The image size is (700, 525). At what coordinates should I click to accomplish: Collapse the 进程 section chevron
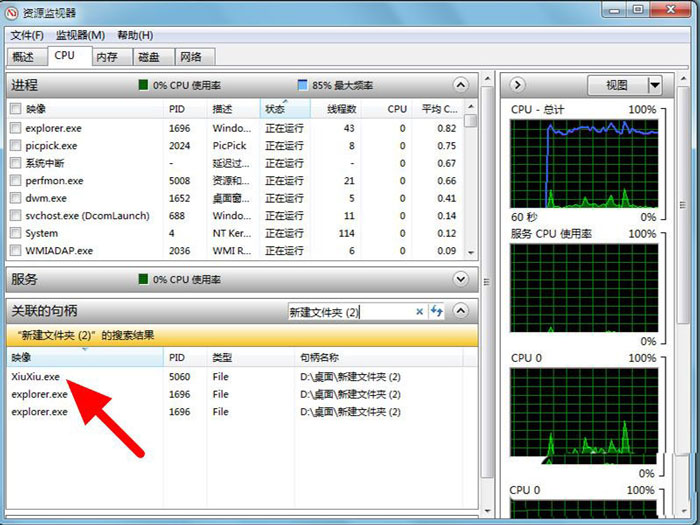click(460, 85)
